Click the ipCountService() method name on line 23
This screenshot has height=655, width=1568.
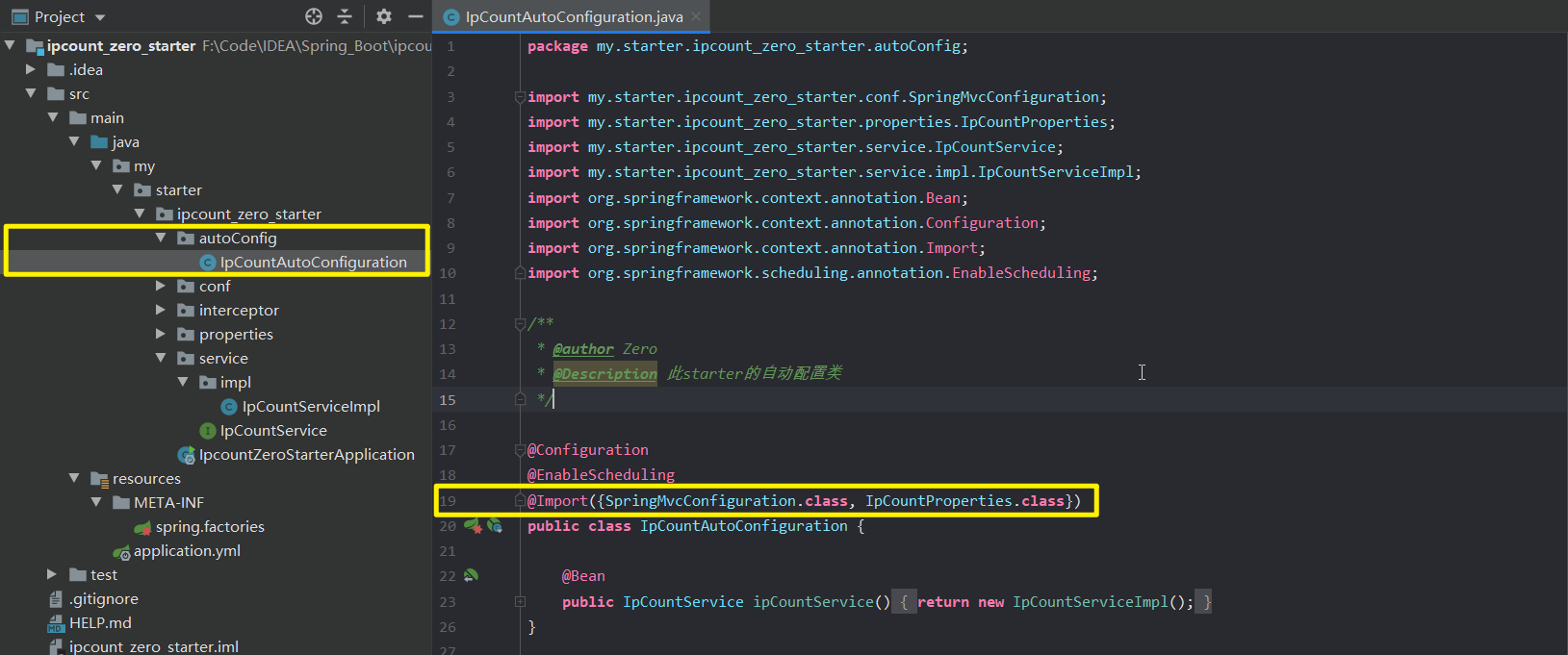tap(821, 602)
